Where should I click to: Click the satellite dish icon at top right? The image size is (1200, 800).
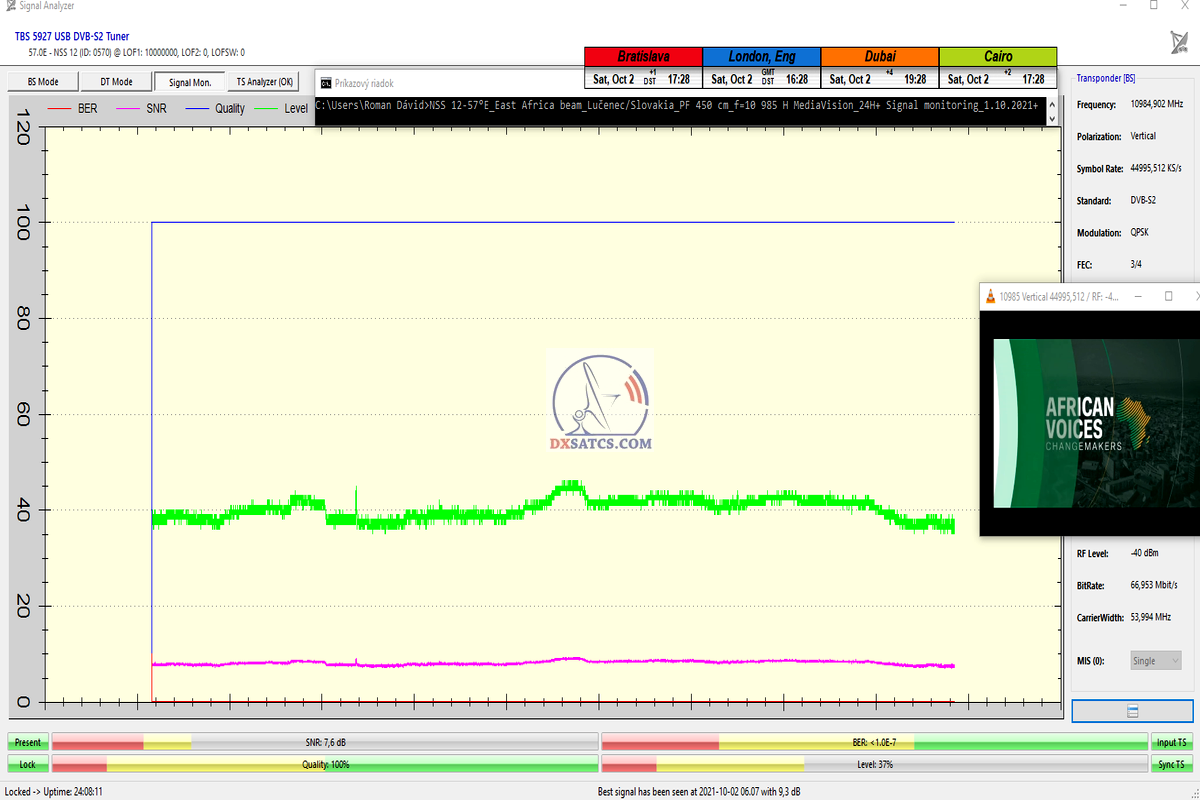point(1179,42)
